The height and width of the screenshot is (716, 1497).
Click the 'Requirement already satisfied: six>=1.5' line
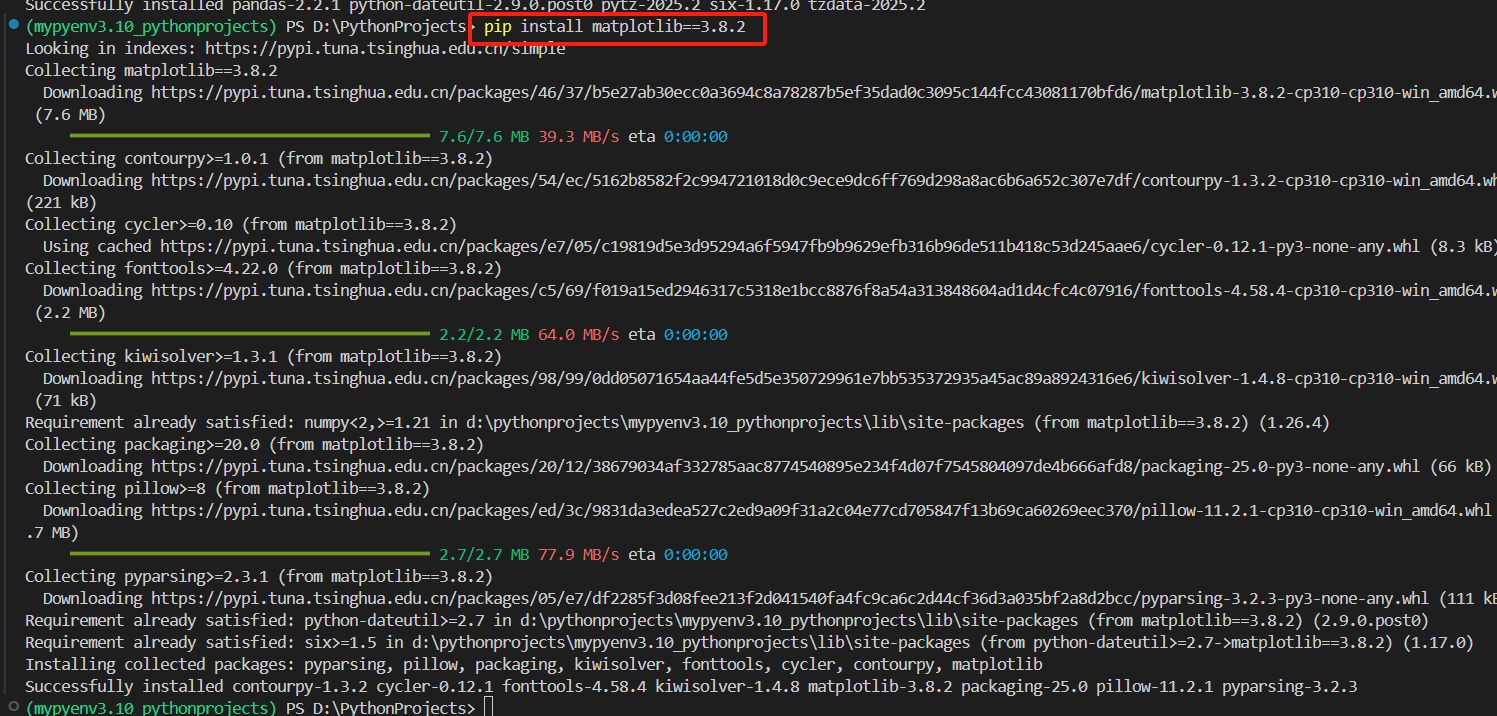pyautogui.click(x=749, y=642)
